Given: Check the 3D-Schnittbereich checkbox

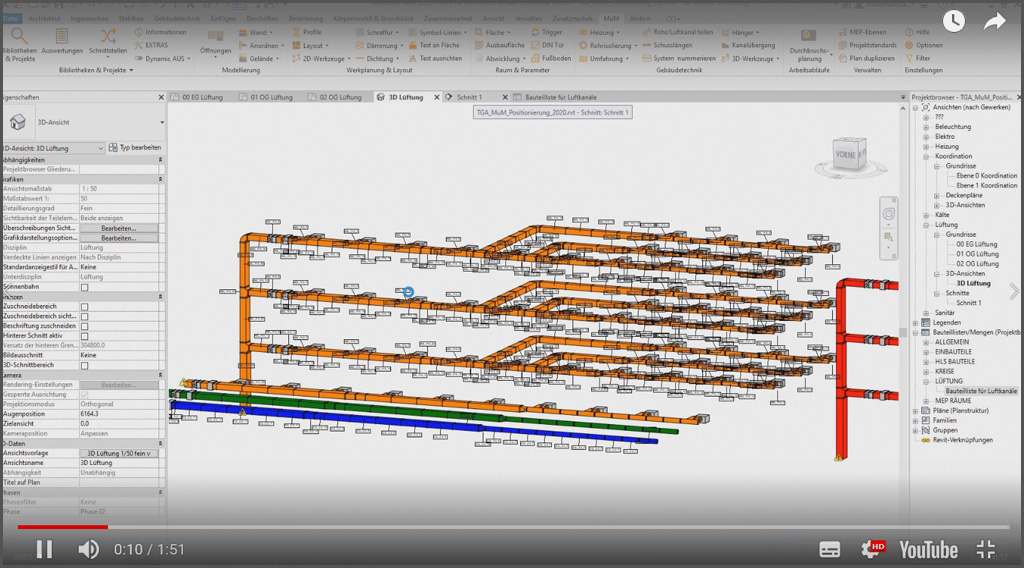Looking at the screenshot, I should (x=85, y=365).
